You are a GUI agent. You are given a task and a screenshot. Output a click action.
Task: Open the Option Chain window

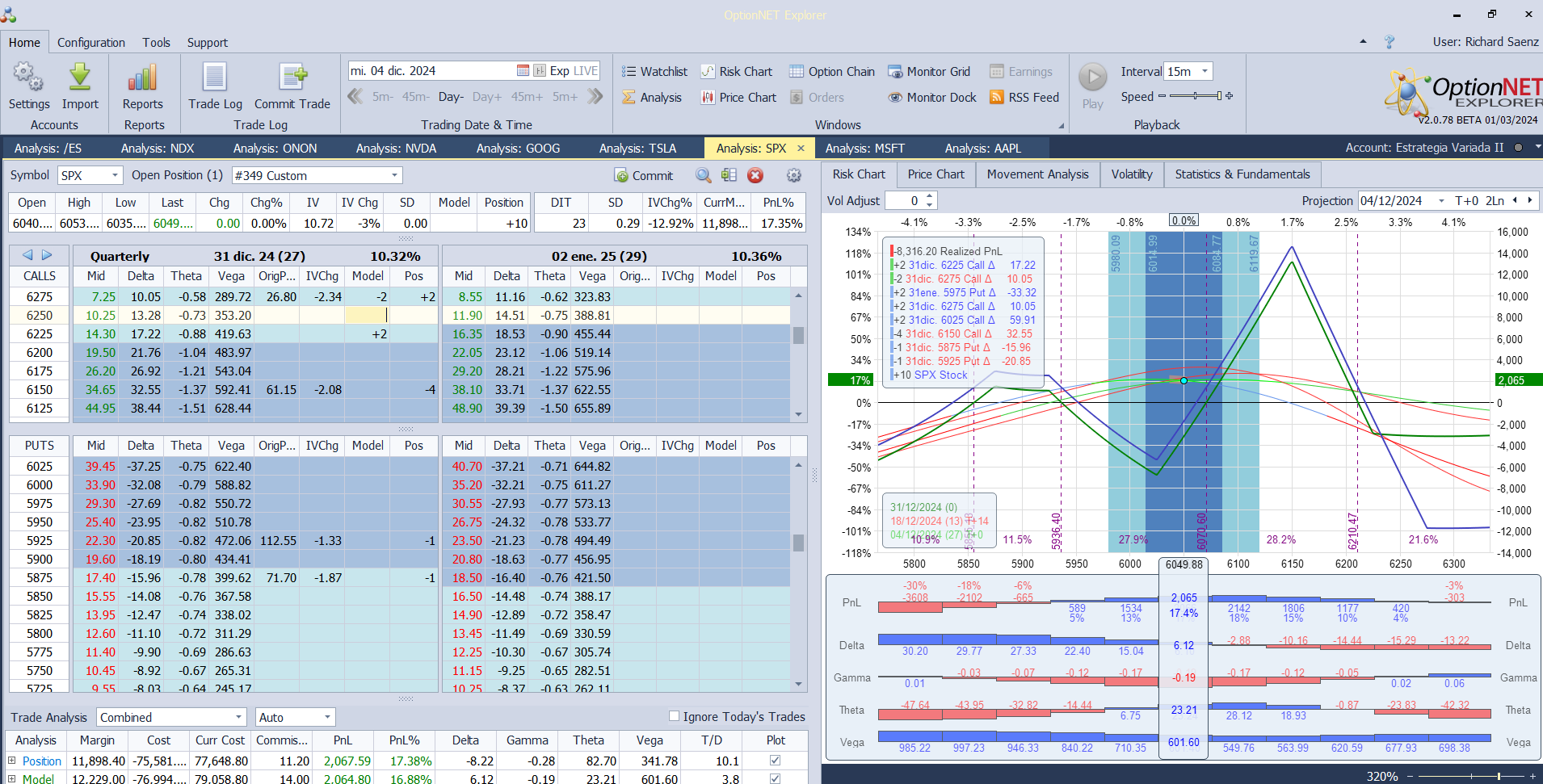tap(832, 71)
